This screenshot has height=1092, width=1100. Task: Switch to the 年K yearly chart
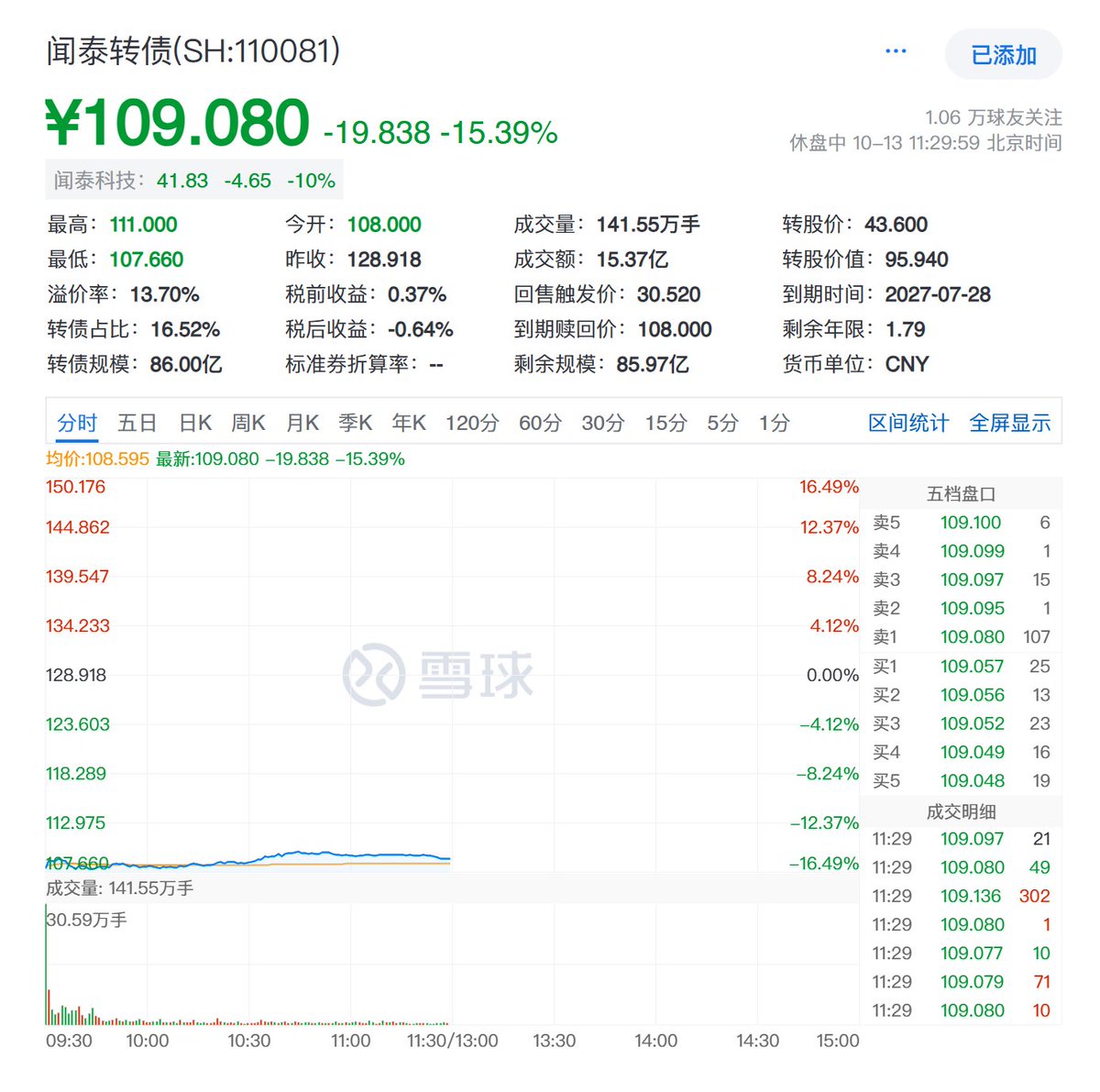point(409,423)
